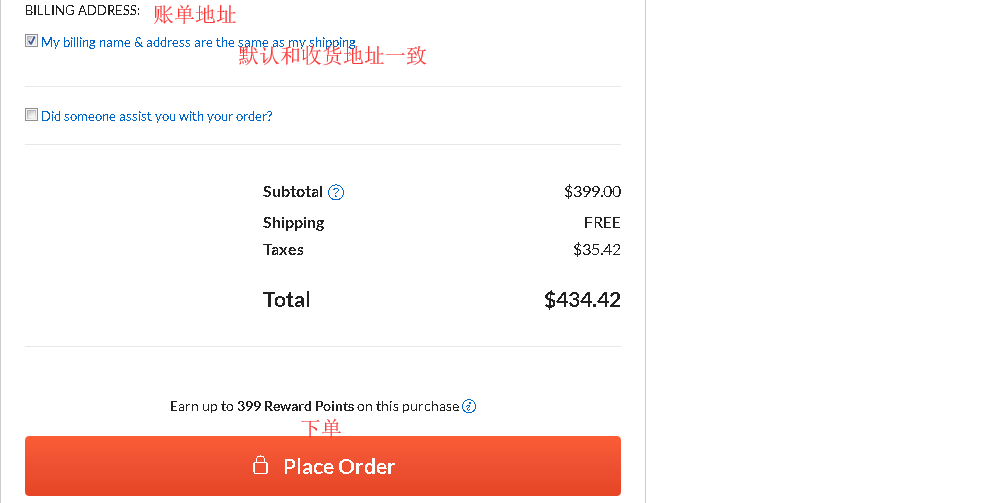
Task: Select the $399.00 subtotal amount
Action: point(592,191)
